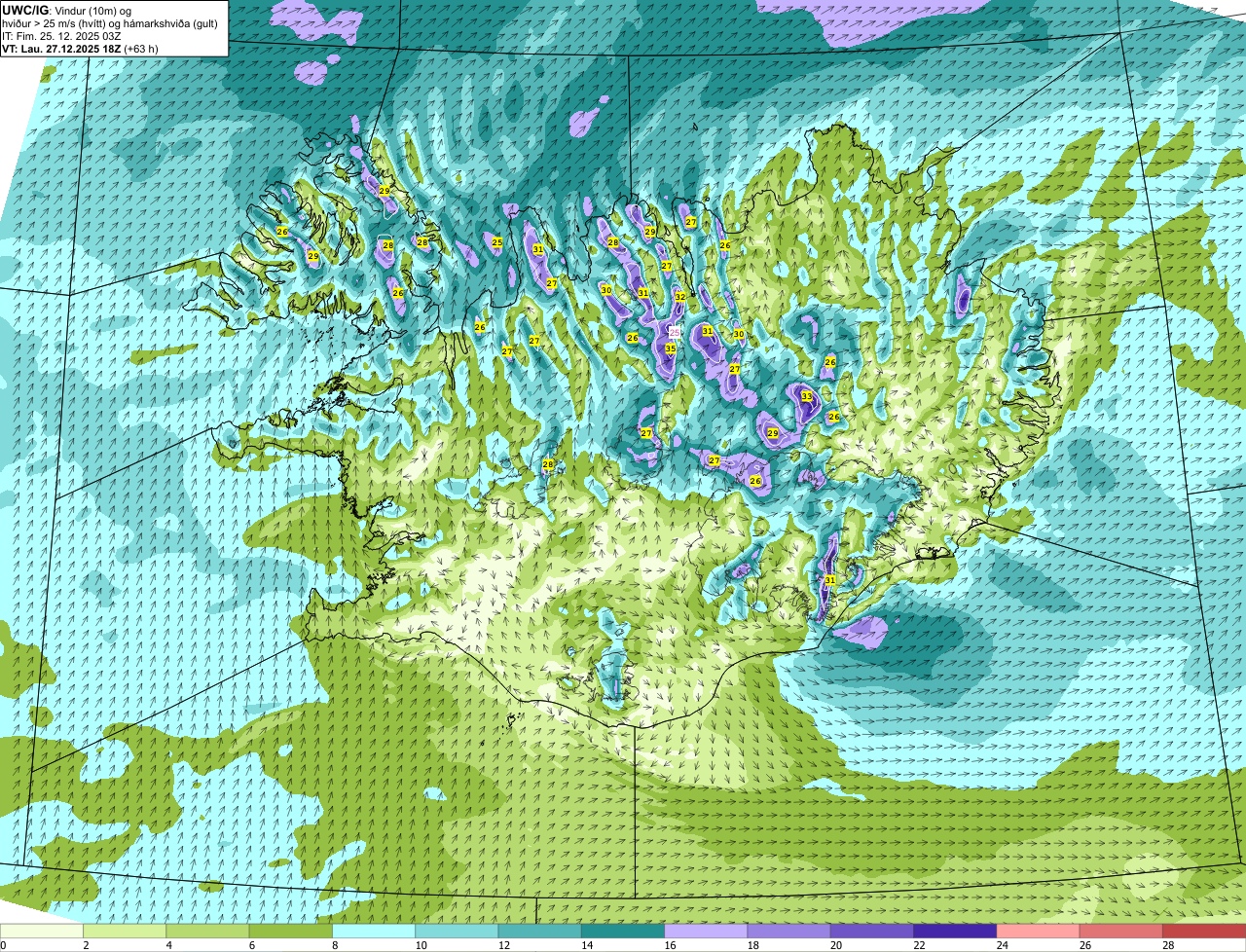The height and width of the screenshot is (952, 1246).
Task: Click the legend scale label "18"
Action: click(x=752, y=945)
